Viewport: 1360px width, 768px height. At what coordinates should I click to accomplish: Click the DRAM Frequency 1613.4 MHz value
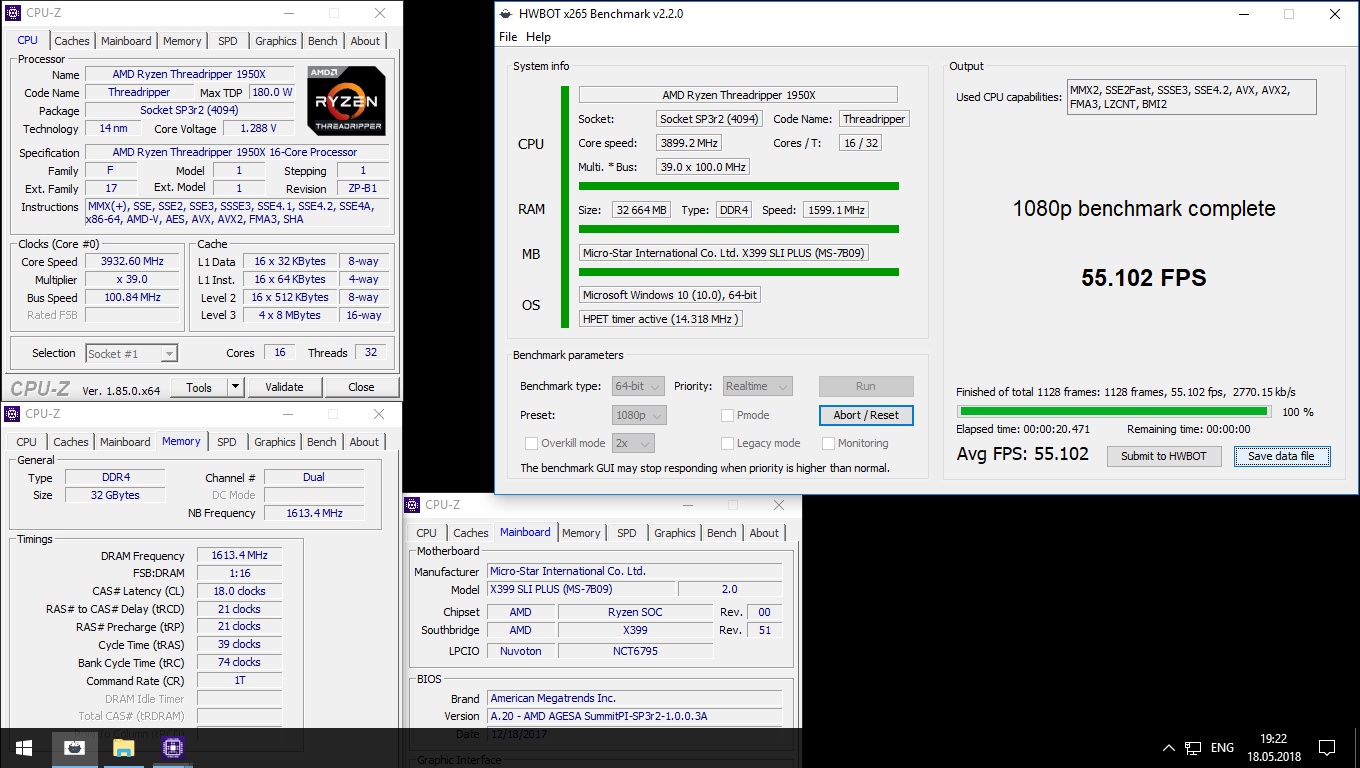pyautogui.click(x=239, y=555)
